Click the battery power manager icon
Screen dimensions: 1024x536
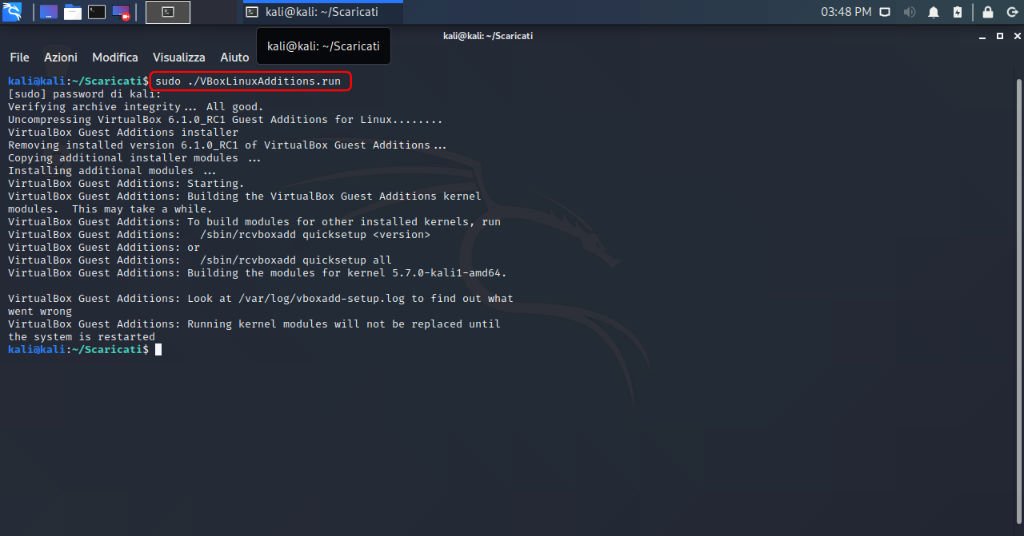[x=957, y=12]
